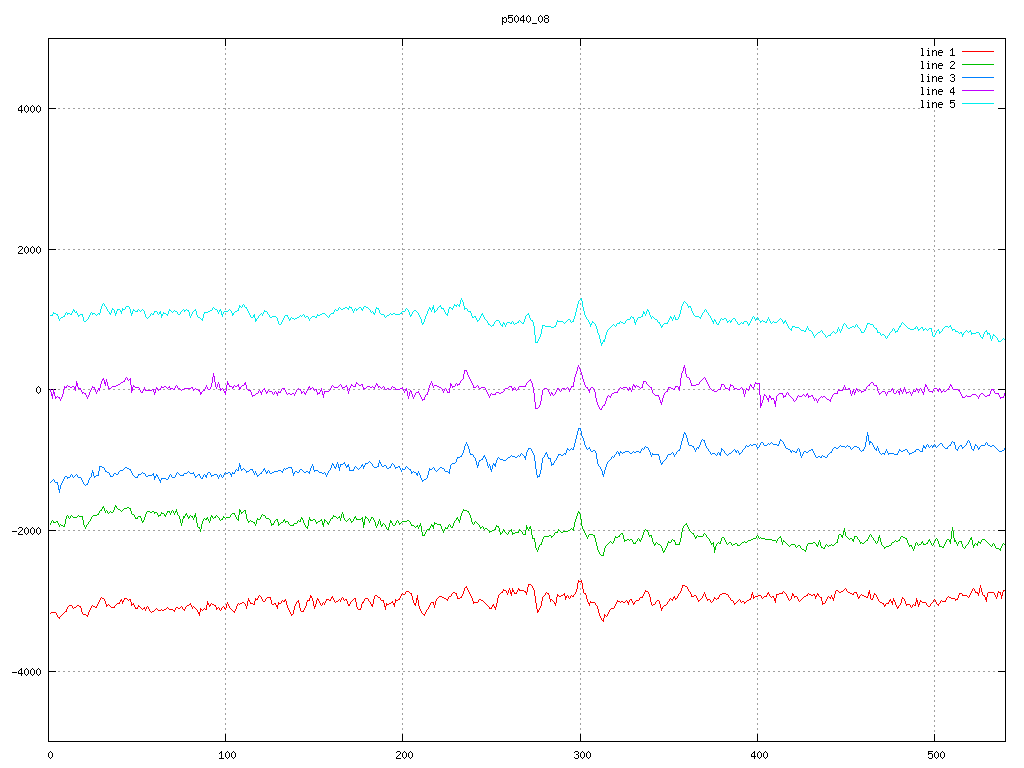Click the cyan line 5 legend sample
1024x768 pixels.
point(978,104)
